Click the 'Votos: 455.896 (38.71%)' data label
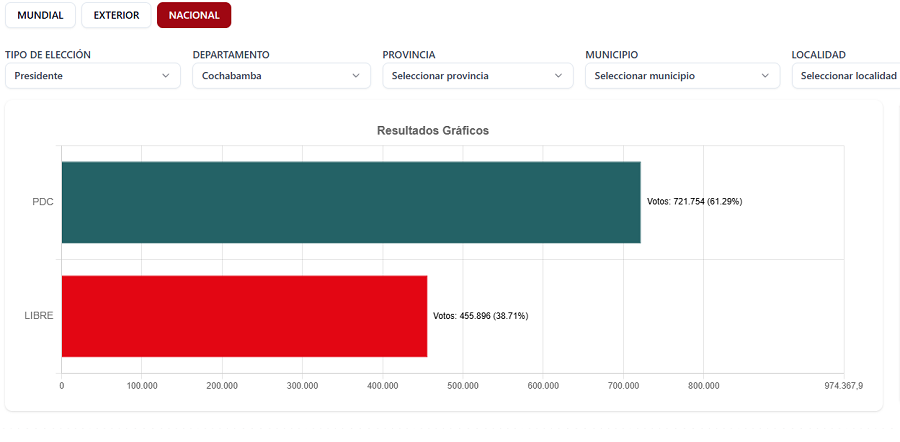 click(x=480, y=316)
